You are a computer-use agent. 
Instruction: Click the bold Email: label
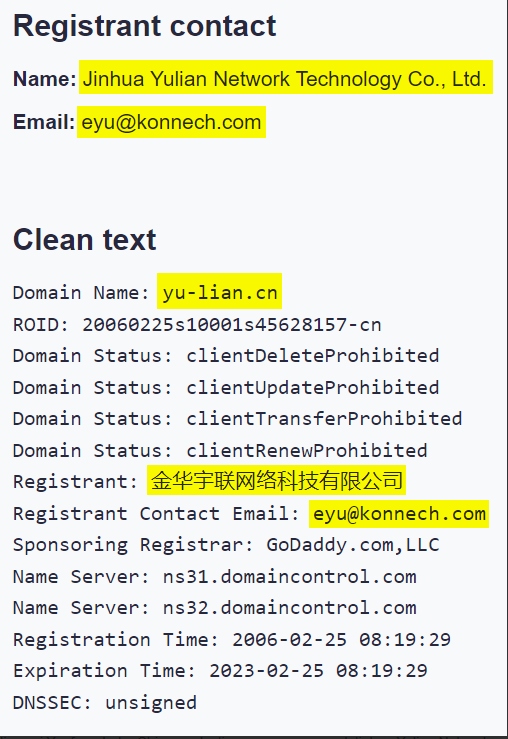coord(44,122)
